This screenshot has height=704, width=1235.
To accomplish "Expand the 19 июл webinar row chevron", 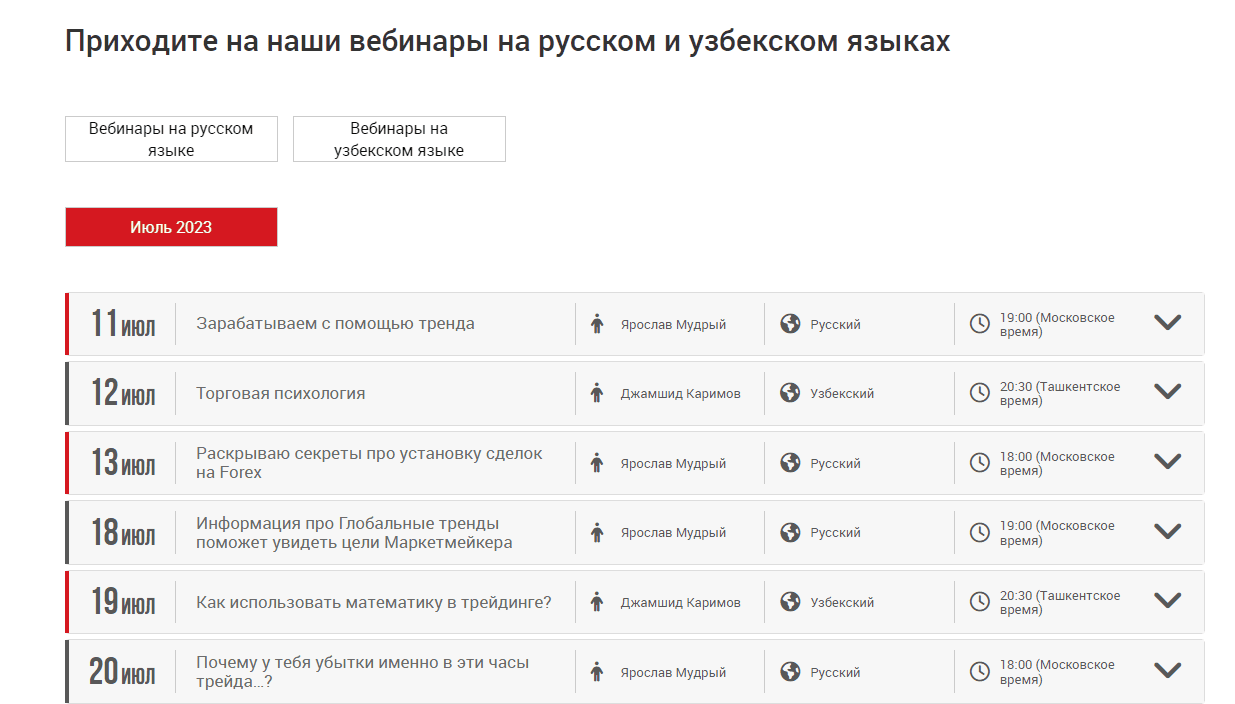I will pos(1168,600).
